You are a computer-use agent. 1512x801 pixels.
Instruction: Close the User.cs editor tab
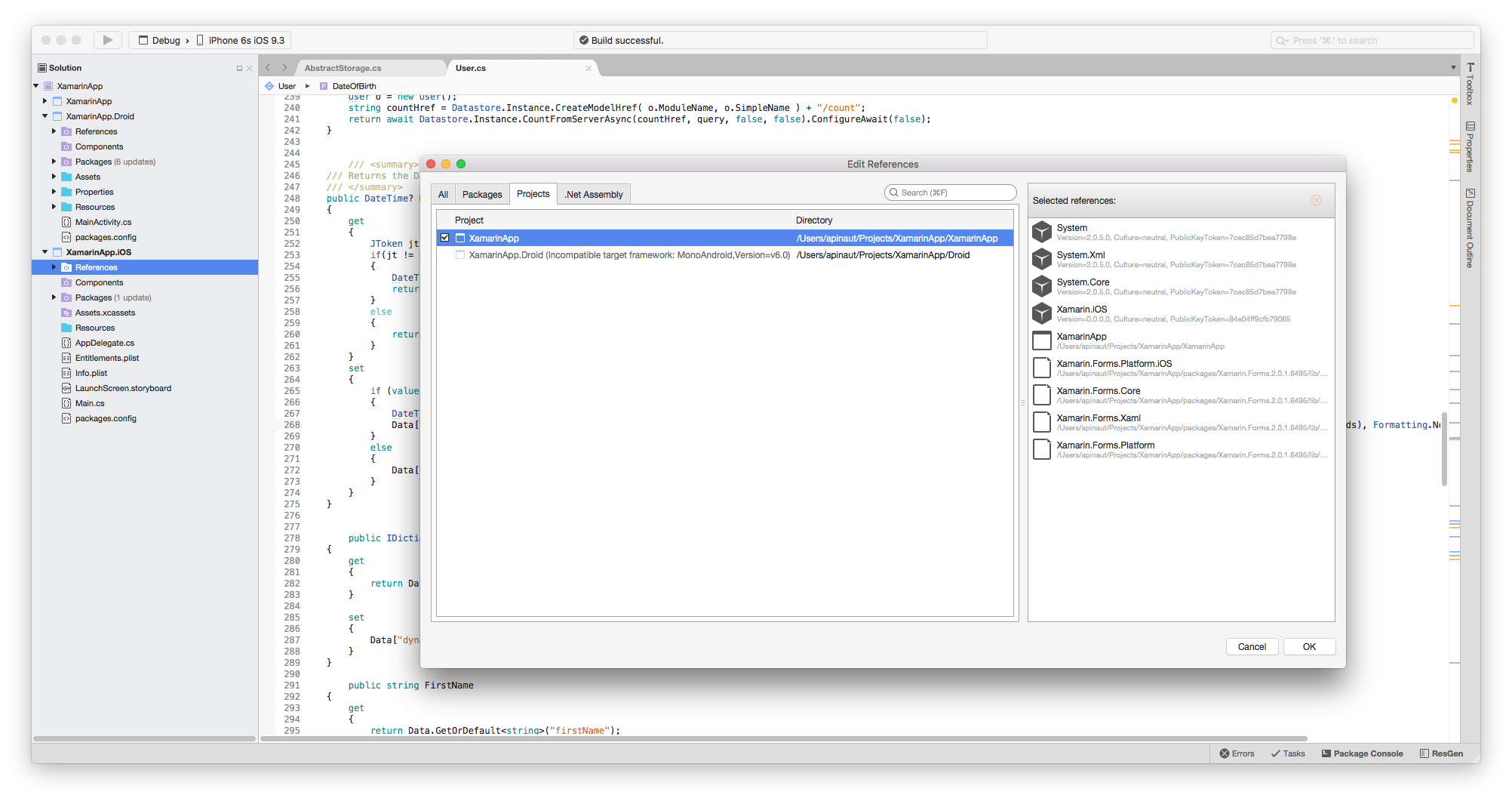pyautogui.click(x=589, y=68)
